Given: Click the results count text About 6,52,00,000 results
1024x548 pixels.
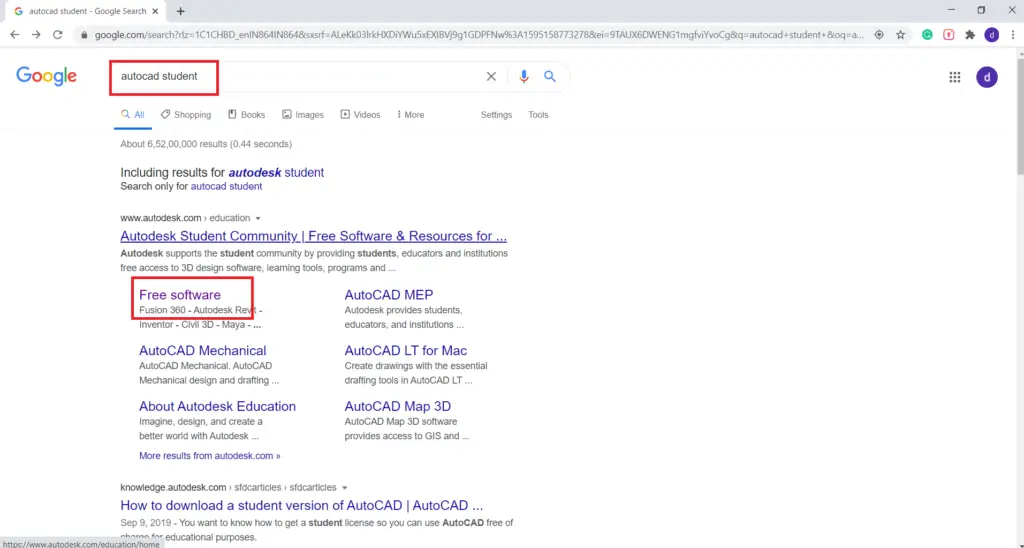Looking at the screenshot, I should 206,144.
